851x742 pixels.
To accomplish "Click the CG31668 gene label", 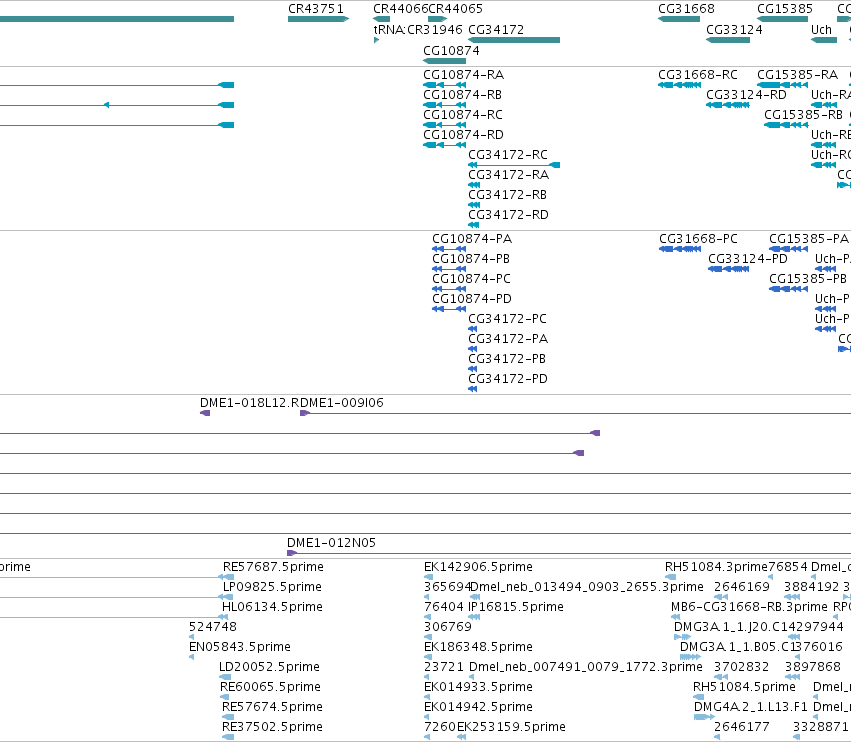I will point(686,9).
